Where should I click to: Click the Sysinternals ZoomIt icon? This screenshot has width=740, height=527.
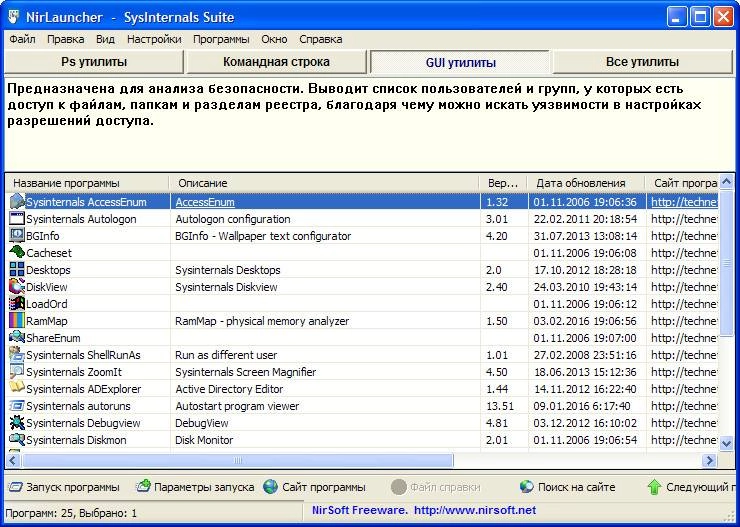pyautogui.click(x=17, y=371)
